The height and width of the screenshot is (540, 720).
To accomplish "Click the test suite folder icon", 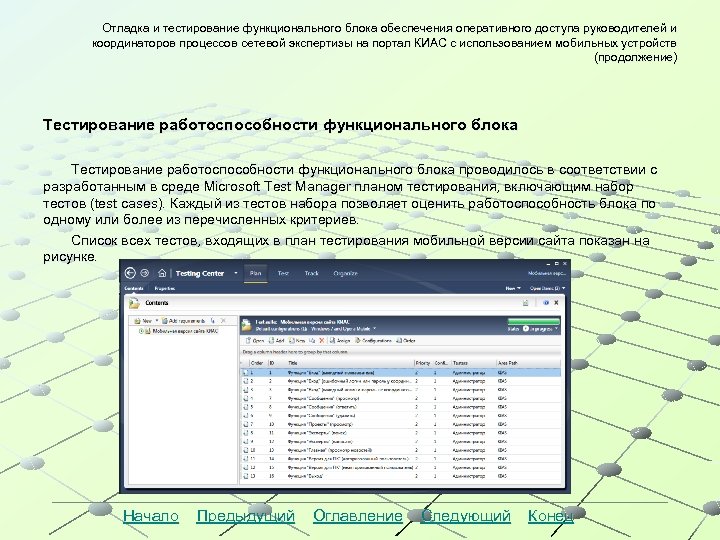I will 247,325.
